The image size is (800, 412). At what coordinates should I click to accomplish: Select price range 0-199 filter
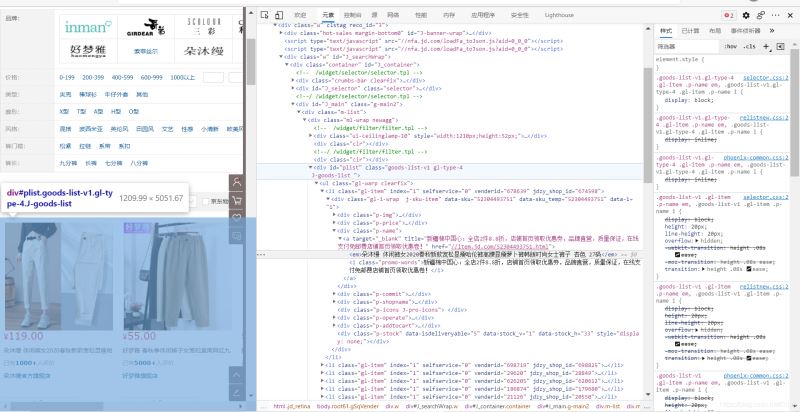click(x=67, y=78)
